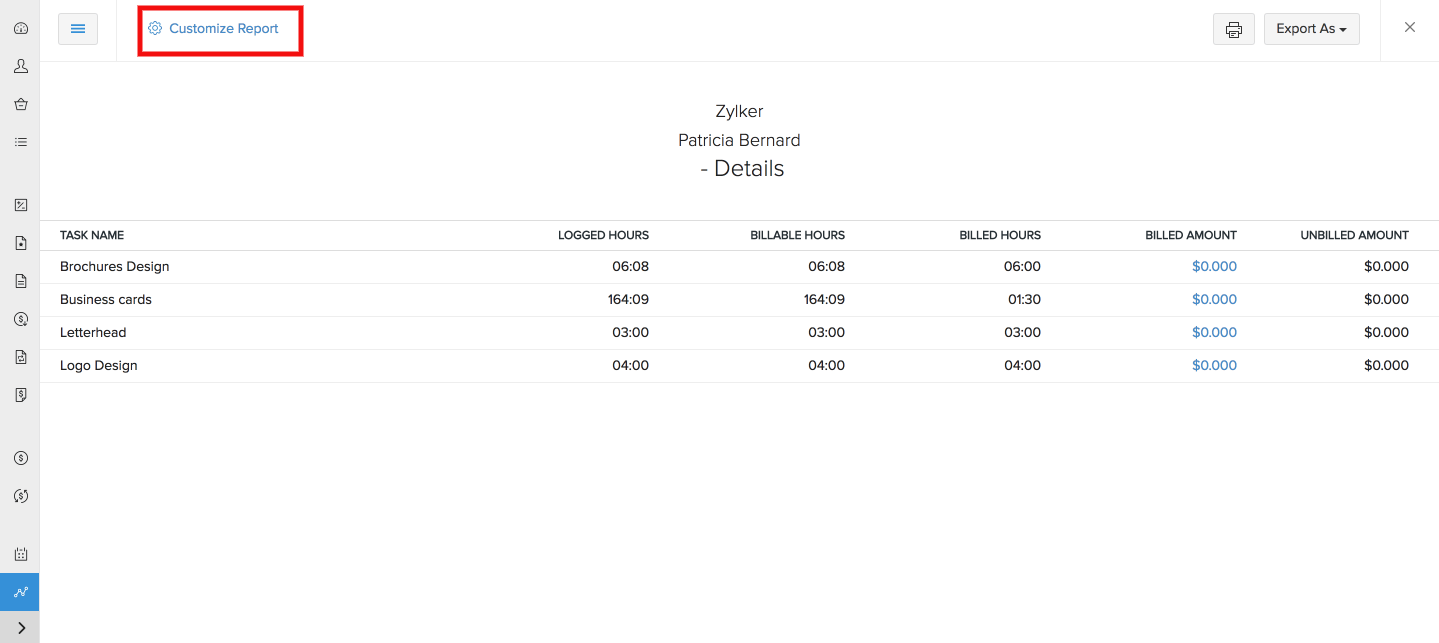Image resolution: width=1439 pixels, height=643 pixels.
Task: Open Brochures Design billed amount $0.000 link
Action: pyautogui.click(x=1214, y=267)
